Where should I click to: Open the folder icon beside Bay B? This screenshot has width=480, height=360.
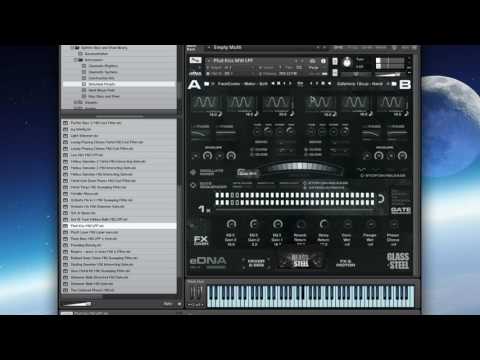[394, 84]
